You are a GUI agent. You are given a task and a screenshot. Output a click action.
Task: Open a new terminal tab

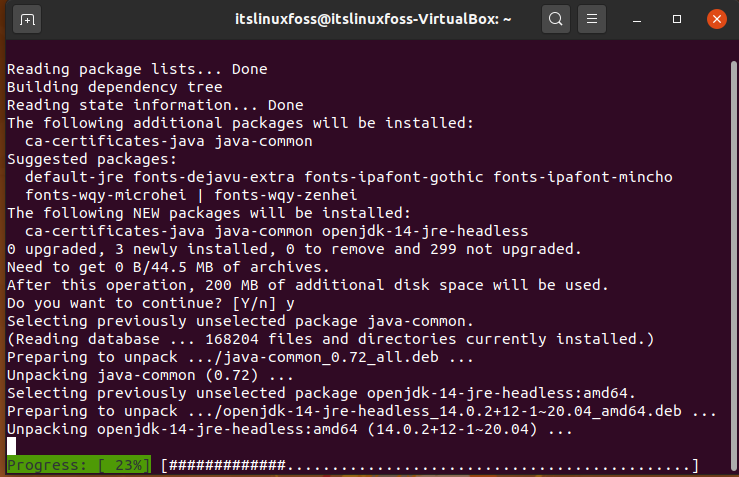click(27, 19)
